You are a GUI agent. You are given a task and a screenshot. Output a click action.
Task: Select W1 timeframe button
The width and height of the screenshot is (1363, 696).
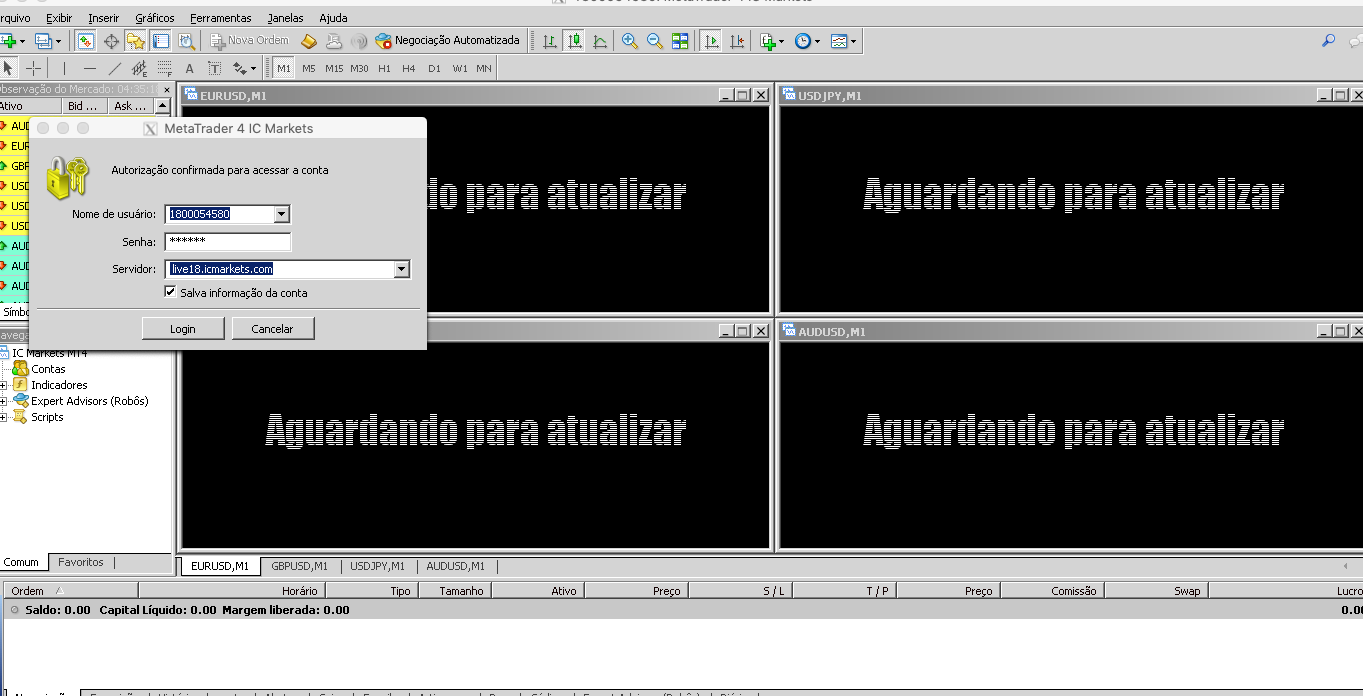click(459, 68)
